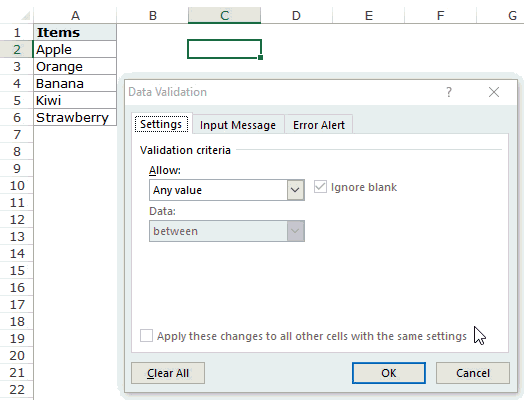Click the Cancel button
This screenshot has height=400, width=524.
tap(473, 373)
